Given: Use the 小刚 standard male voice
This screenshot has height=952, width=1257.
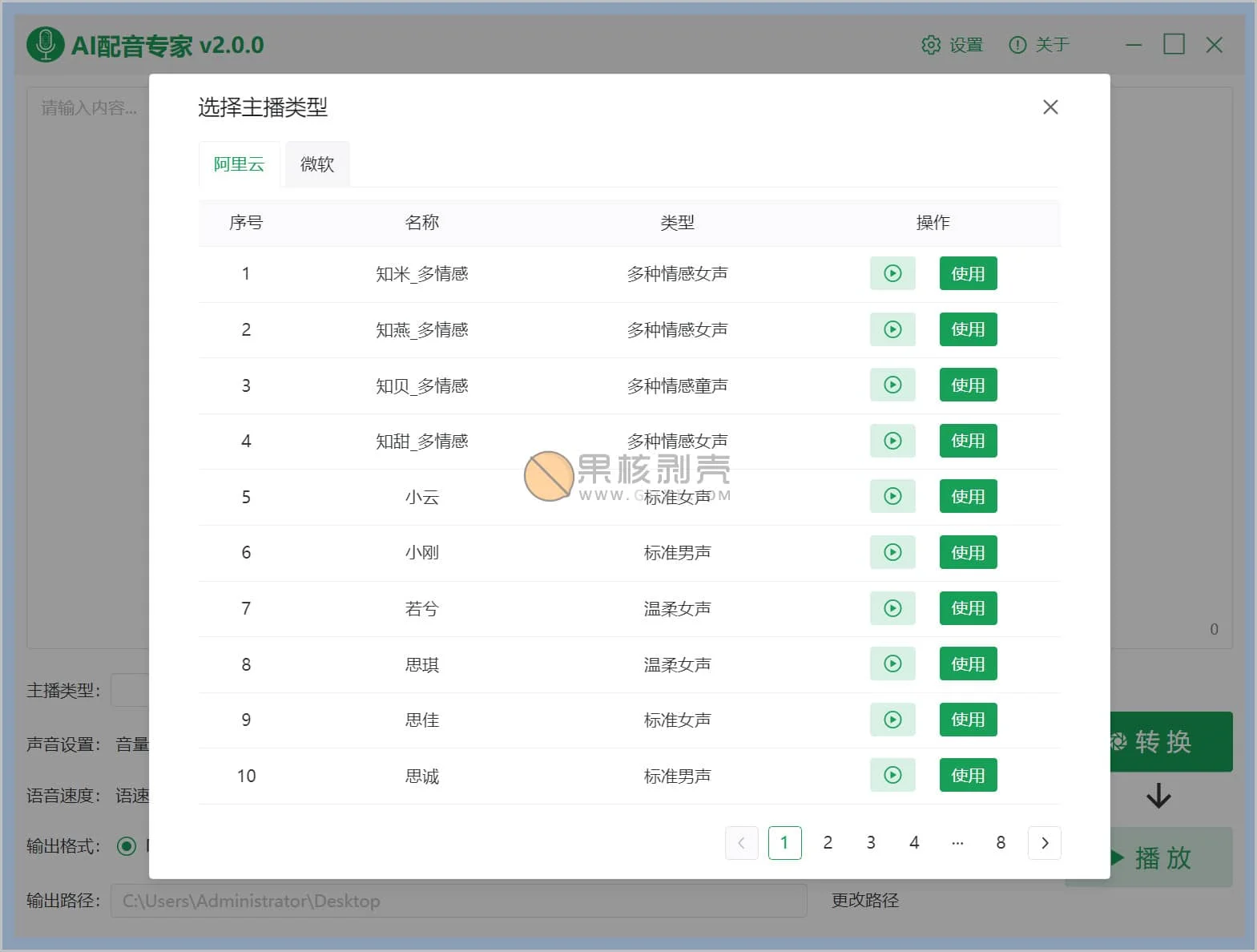Looking at the screenshot, I should 968,552.
